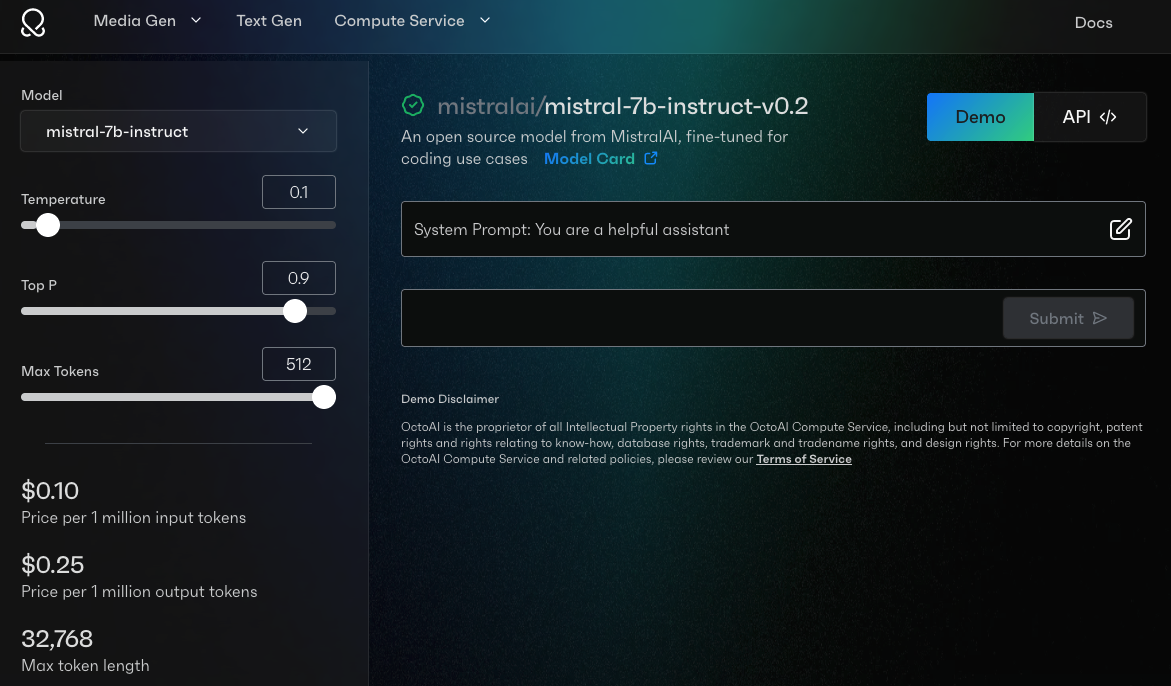Switch to the API tab
1171x686 pixels.
point(1090,117)
